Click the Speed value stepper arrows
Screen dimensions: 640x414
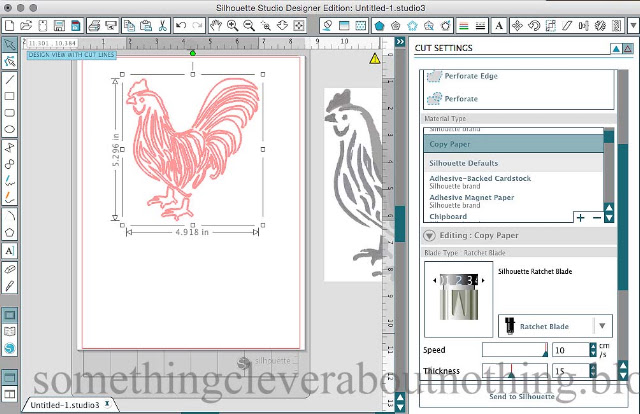(x=593, y=350)
